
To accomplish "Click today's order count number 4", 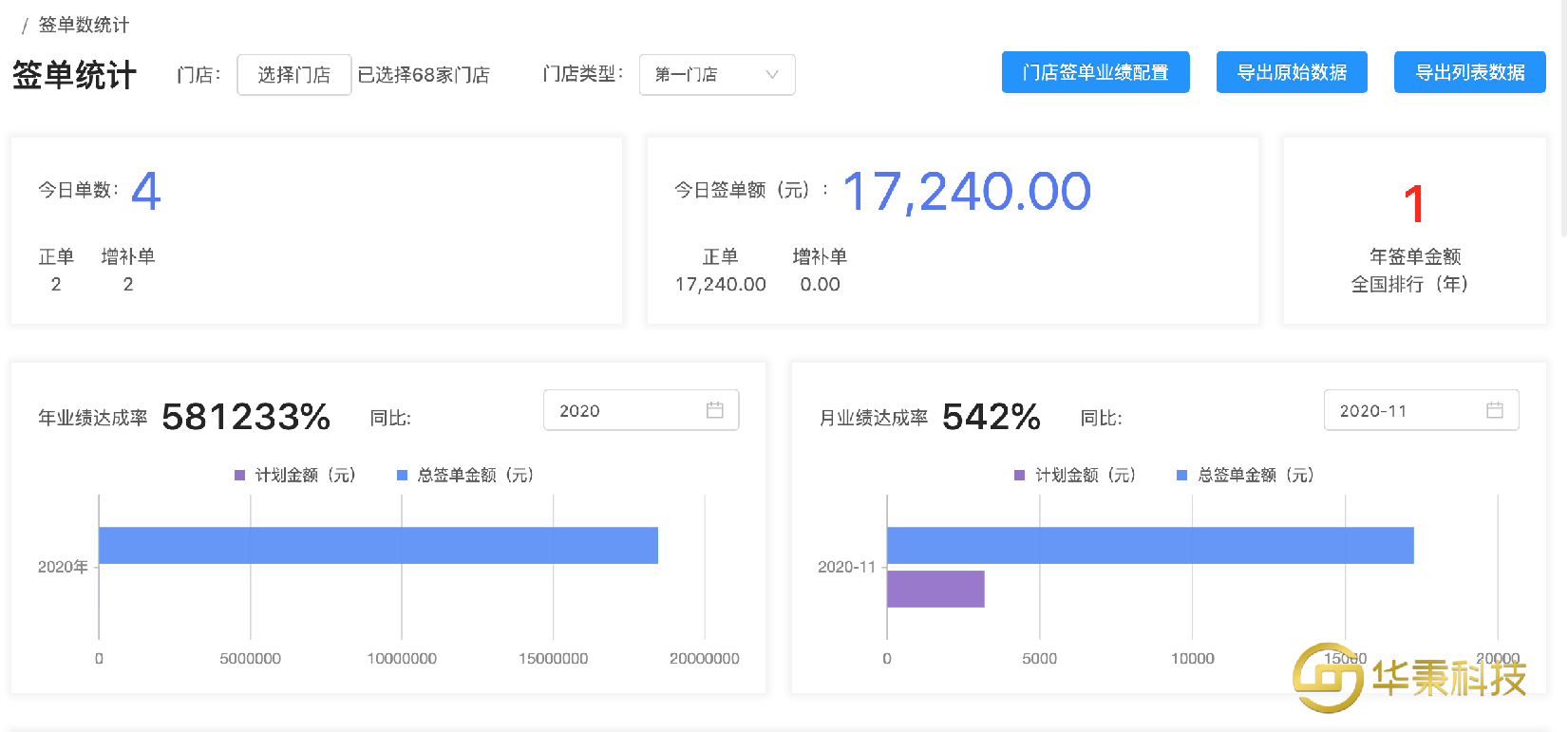I will pyautogui.click(x=145, y=191).
